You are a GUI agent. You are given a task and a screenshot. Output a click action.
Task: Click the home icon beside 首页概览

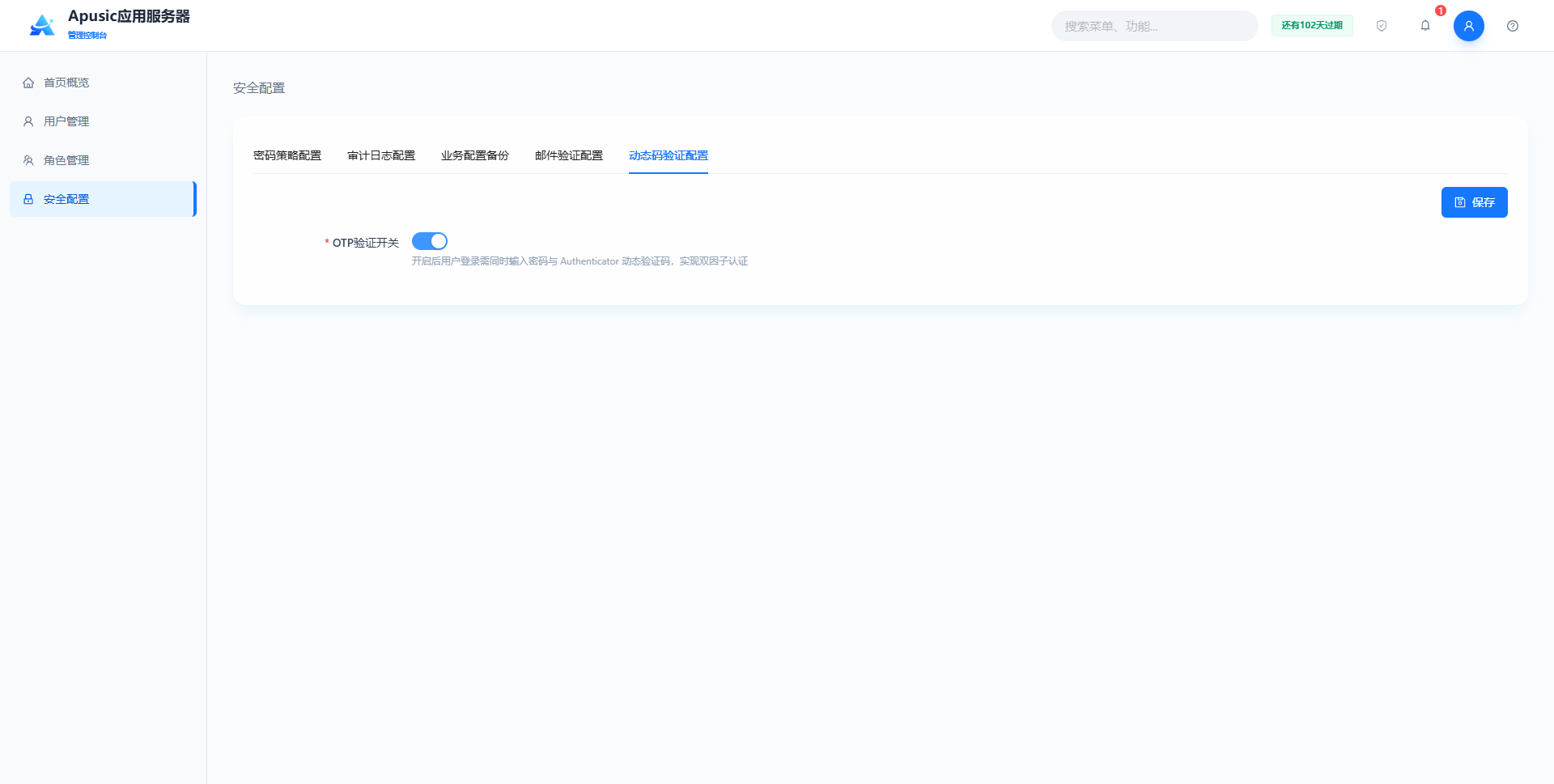pyautogui.click(x=28, y=83)
